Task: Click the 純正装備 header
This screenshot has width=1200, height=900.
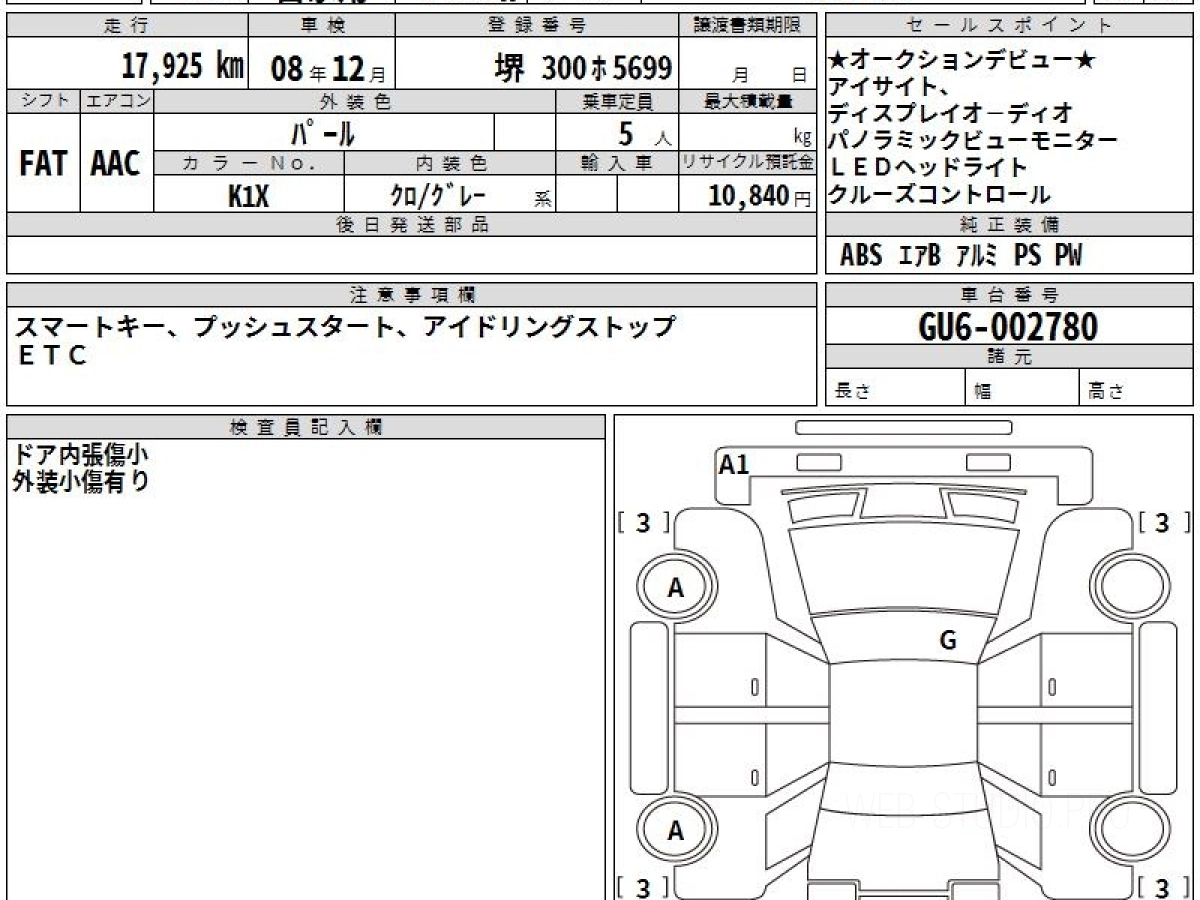Action: pyautogui.click(x=1009, y=225)
